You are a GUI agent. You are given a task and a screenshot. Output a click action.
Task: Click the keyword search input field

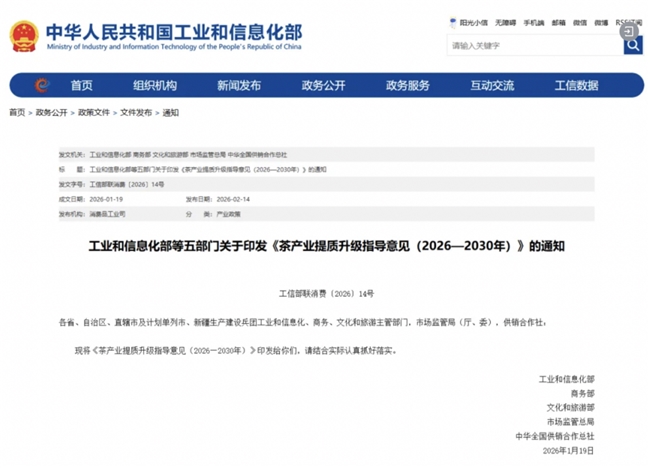point(533,46)
